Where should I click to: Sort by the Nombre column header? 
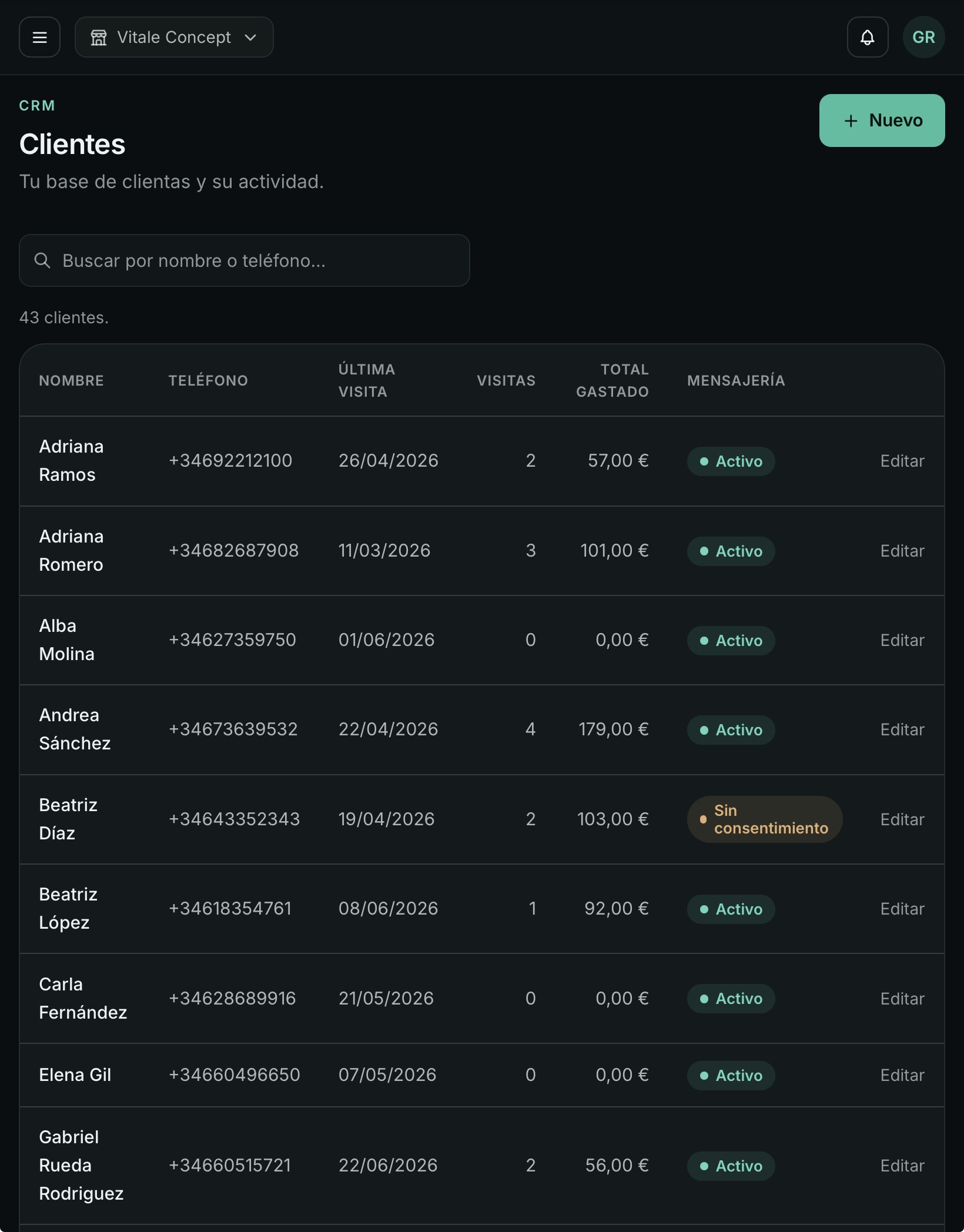[x=71, y=381]
